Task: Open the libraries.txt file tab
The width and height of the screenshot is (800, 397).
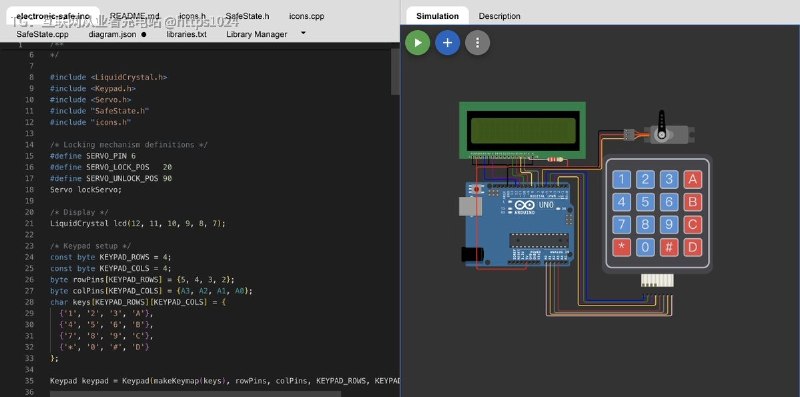Action: coord(186,34)
